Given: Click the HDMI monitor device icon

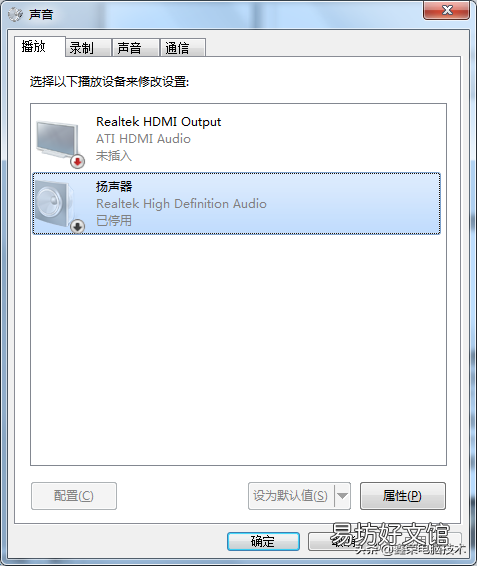Looking at the screenshot, I should point(58,141).
